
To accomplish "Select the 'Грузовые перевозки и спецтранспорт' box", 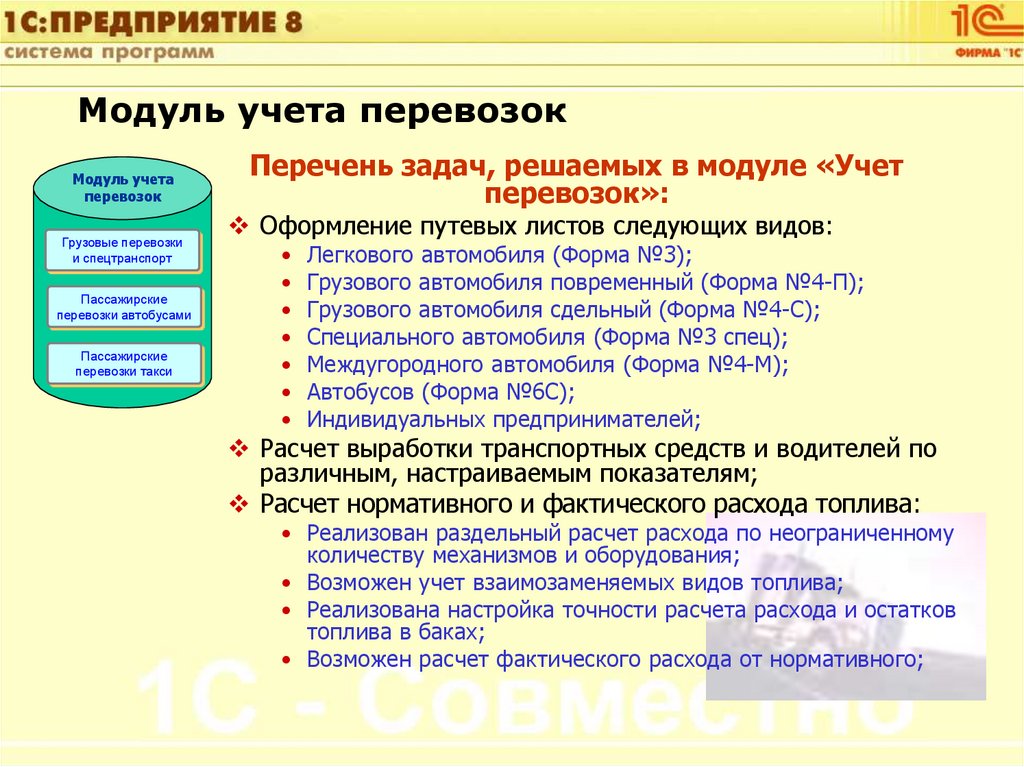I will coord(123,250).
